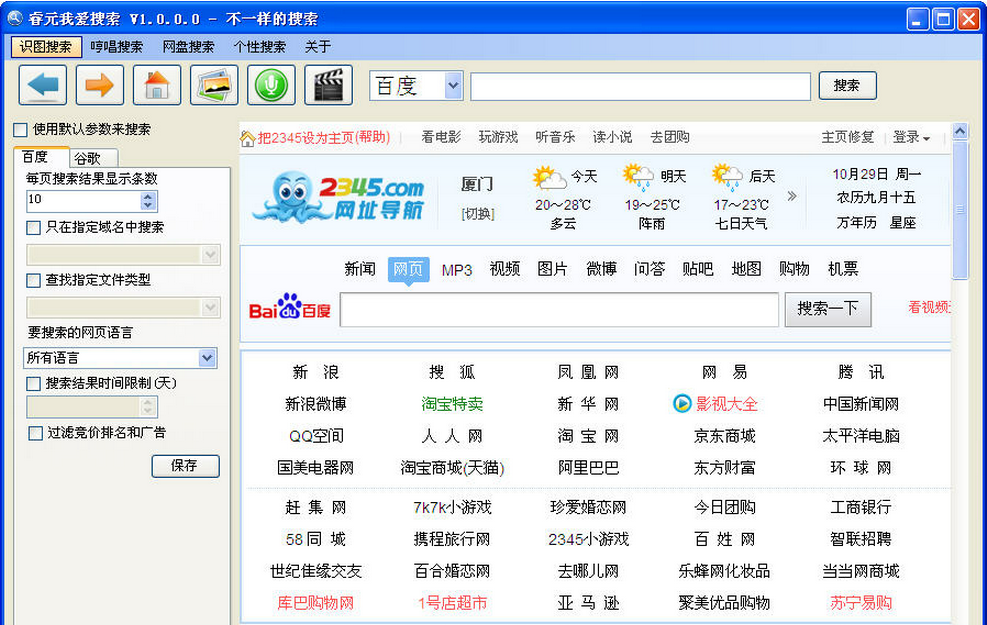Select the image search picture icon

tap(214, 86)
